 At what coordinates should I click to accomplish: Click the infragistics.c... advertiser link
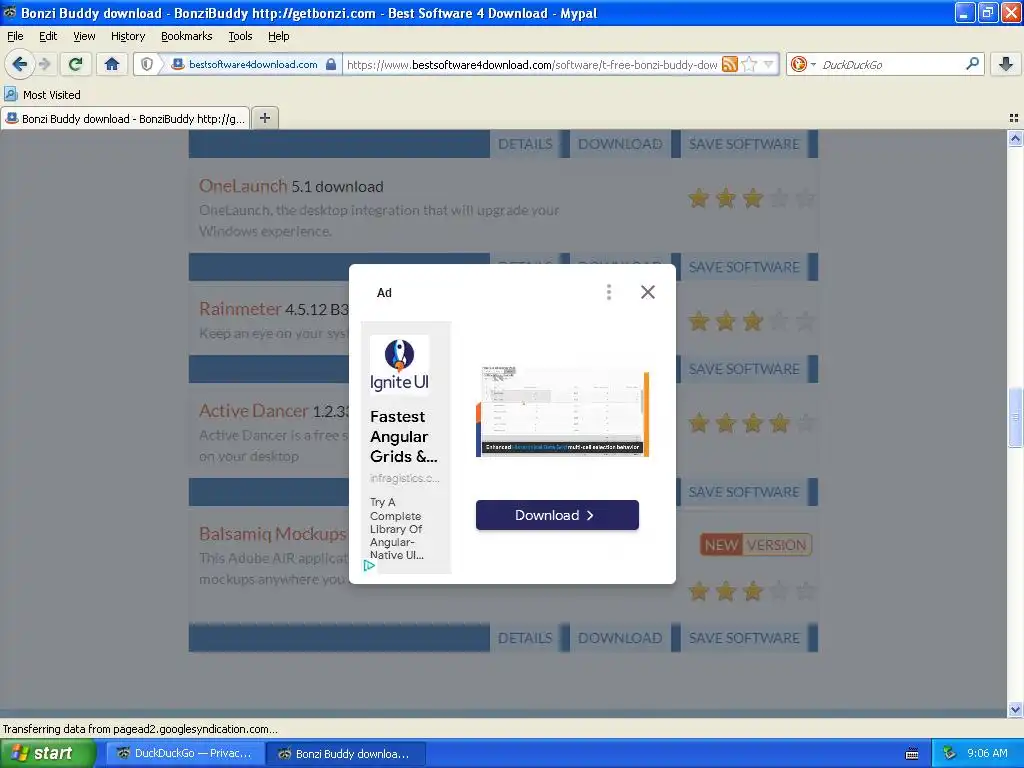(404, 478)
